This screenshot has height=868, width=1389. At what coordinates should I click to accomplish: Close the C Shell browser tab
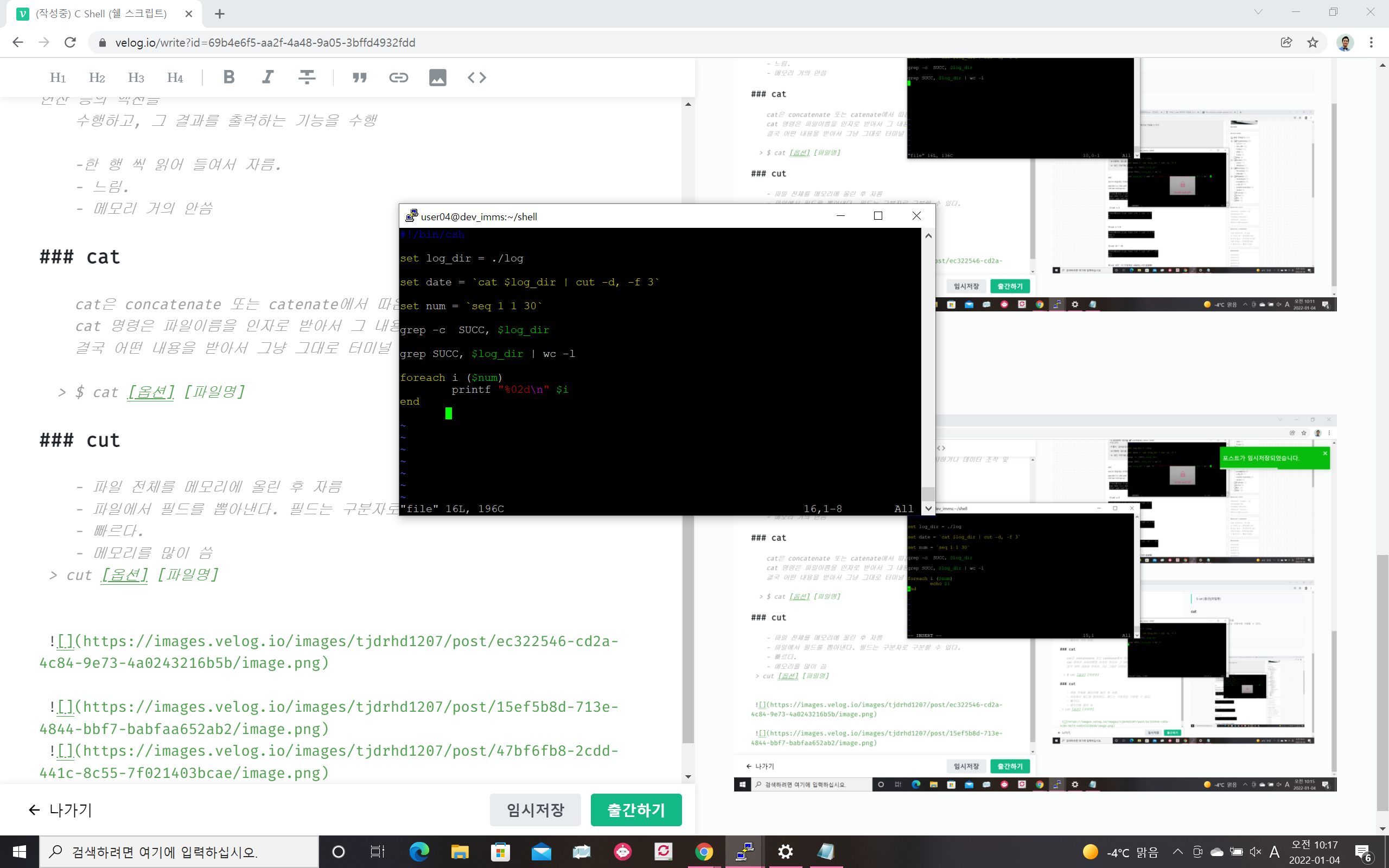(189, 14)
